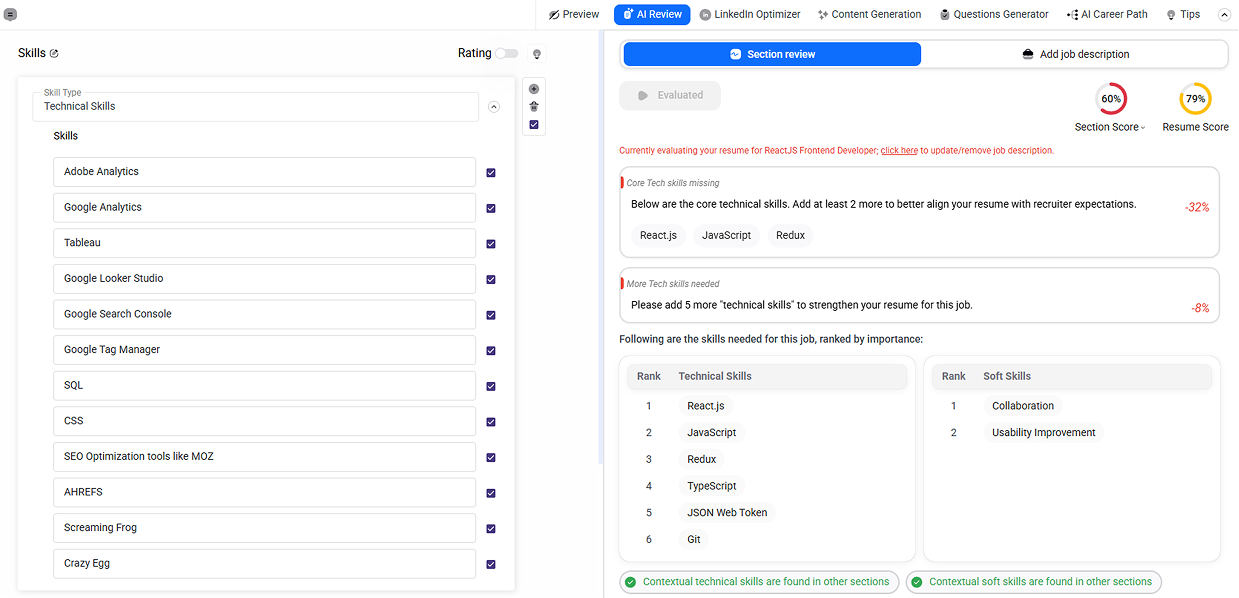Edit the Skill Type Technical Skills field

point(256,106)
